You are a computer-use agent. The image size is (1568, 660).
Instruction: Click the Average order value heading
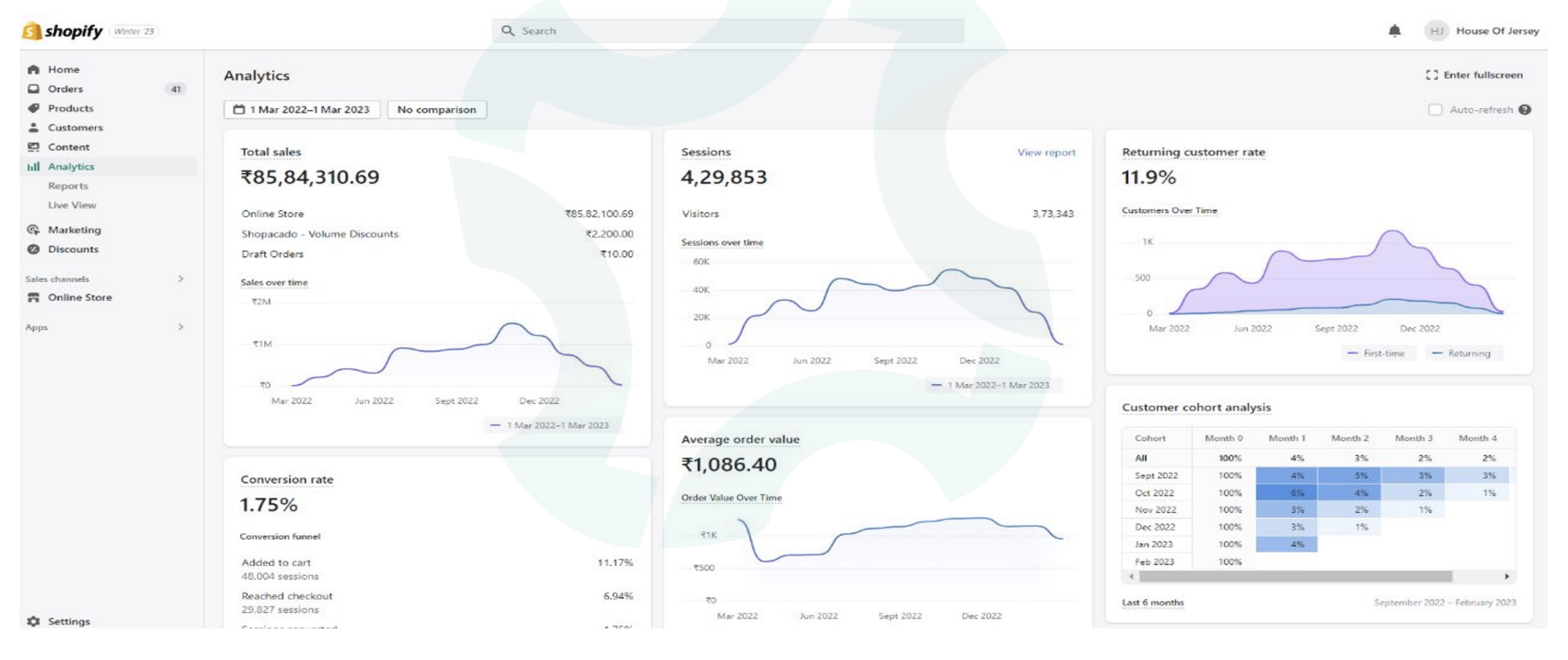point(741,439)
